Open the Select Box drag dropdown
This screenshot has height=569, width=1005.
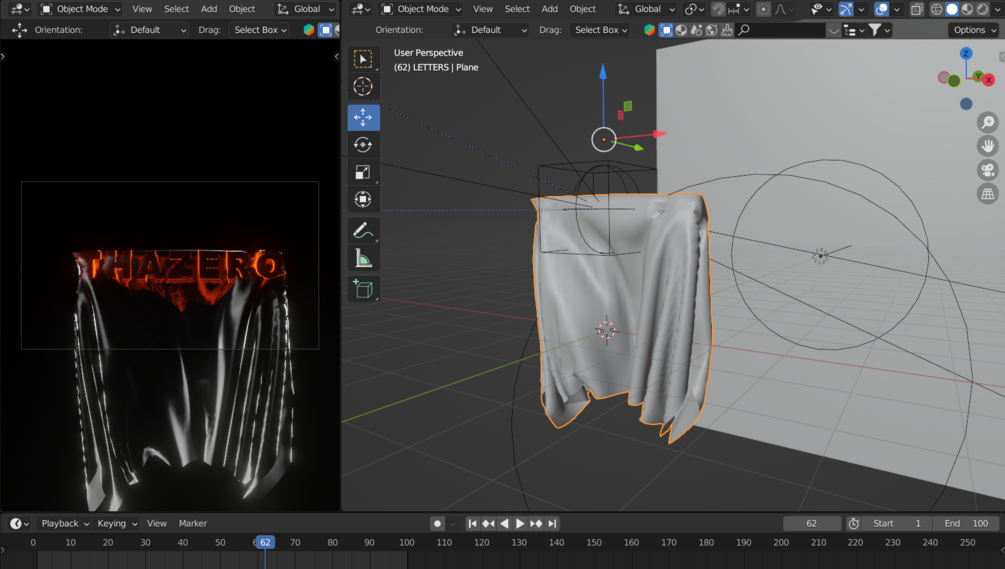tap(601, 30)
